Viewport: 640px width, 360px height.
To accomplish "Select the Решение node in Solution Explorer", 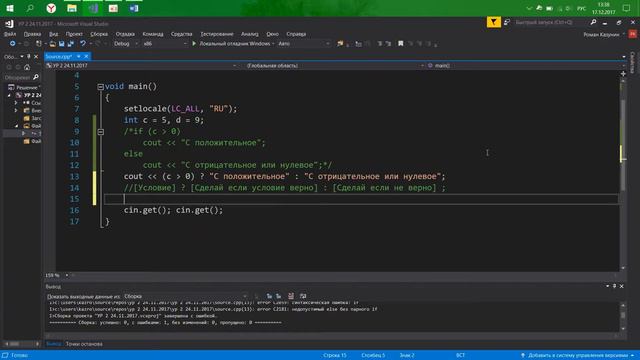I will (x=24, y=87).
